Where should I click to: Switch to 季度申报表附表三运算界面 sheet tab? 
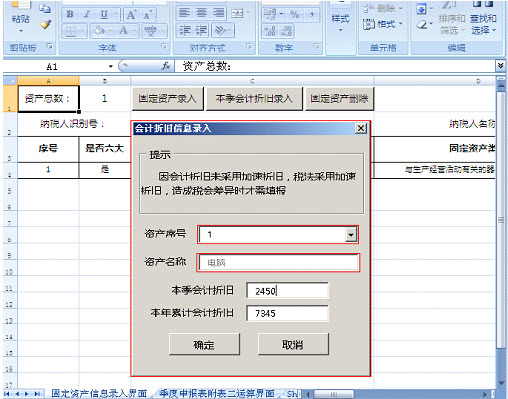[x=217, y=393]
